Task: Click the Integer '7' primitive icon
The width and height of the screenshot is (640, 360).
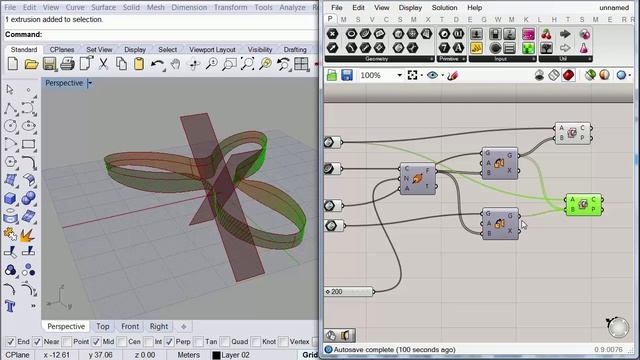Action: (x=444, y=48)
